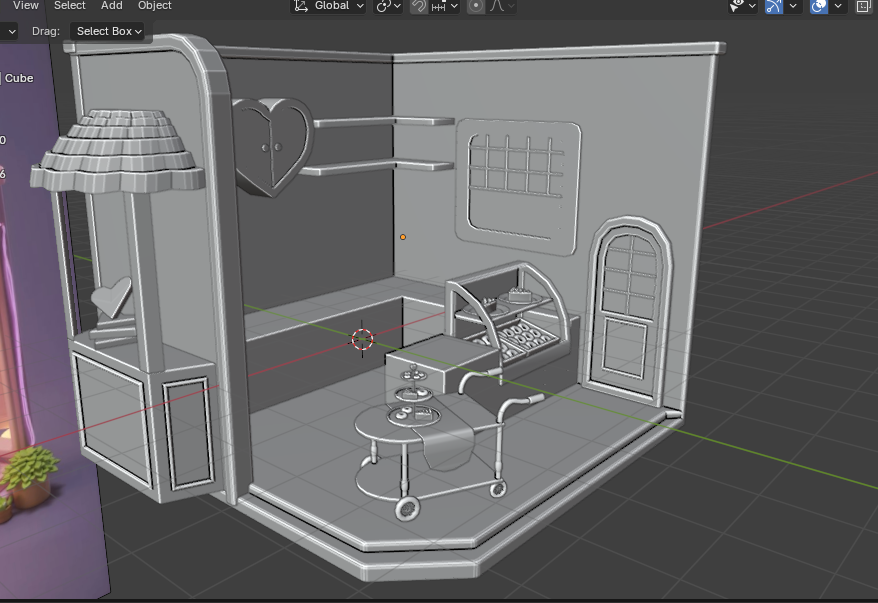Image resolution: width=878 pixels, height=603 pixels.
Task: Open the gizmo options dropdown arrow
Action: (793, 6)
